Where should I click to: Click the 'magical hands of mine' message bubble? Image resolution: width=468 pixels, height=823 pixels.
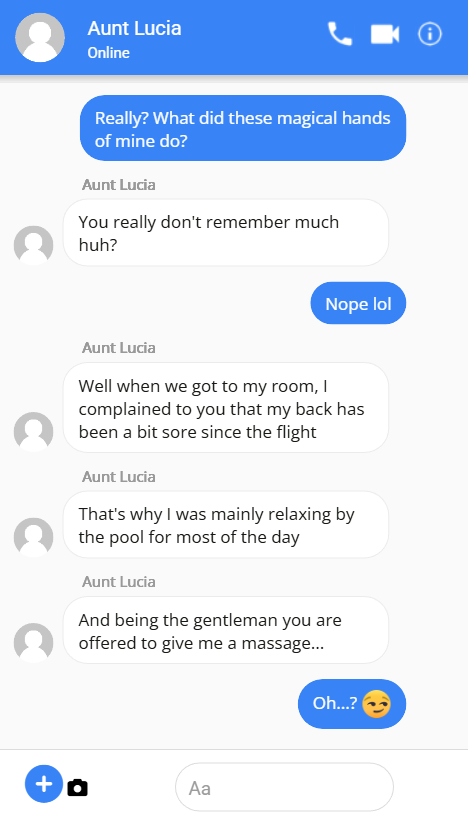coord(243,128)
